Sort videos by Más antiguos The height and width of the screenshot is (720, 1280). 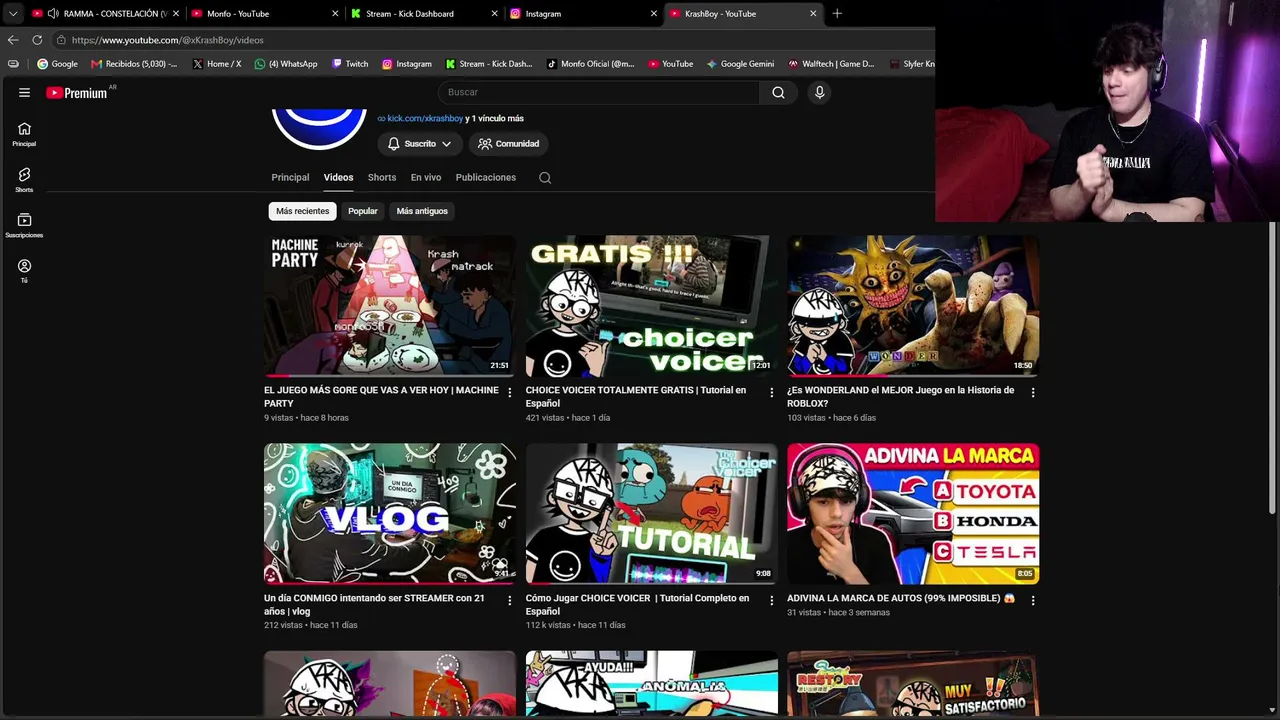click(x=422, y=211)
